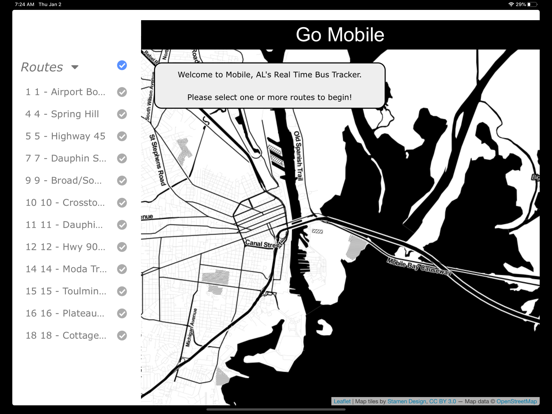
Task: Check the 16 - Plateau... route checkmark
Action: point(122,313)
